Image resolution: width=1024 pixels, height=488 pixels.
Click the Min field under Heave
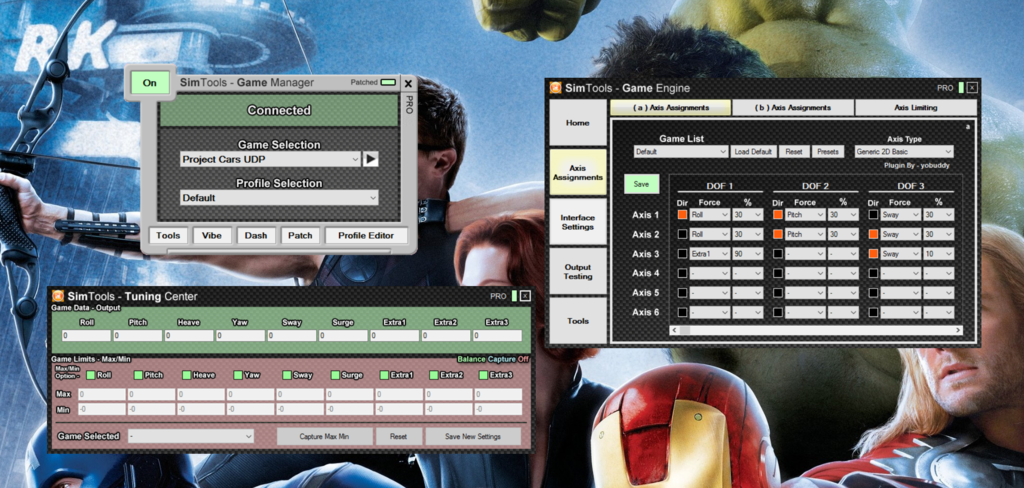tap(200, 409)
